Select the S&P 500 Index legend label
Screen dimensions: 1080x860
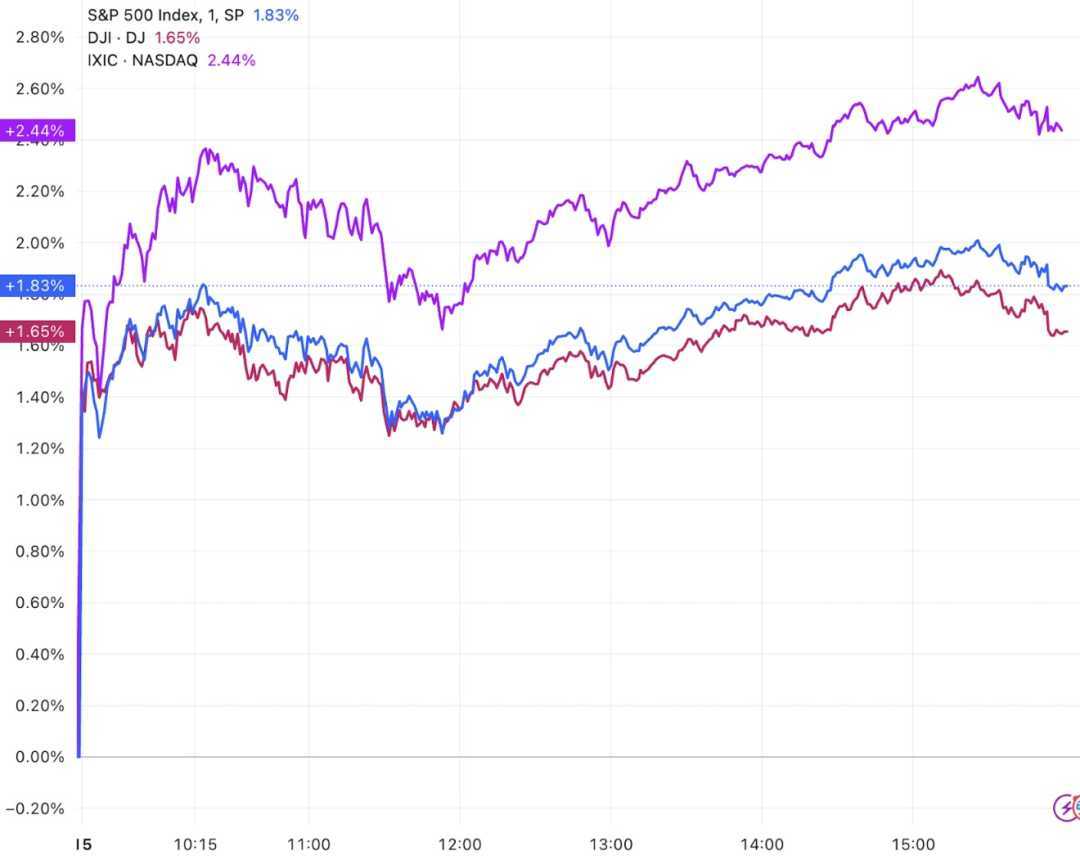coord(166,16)
